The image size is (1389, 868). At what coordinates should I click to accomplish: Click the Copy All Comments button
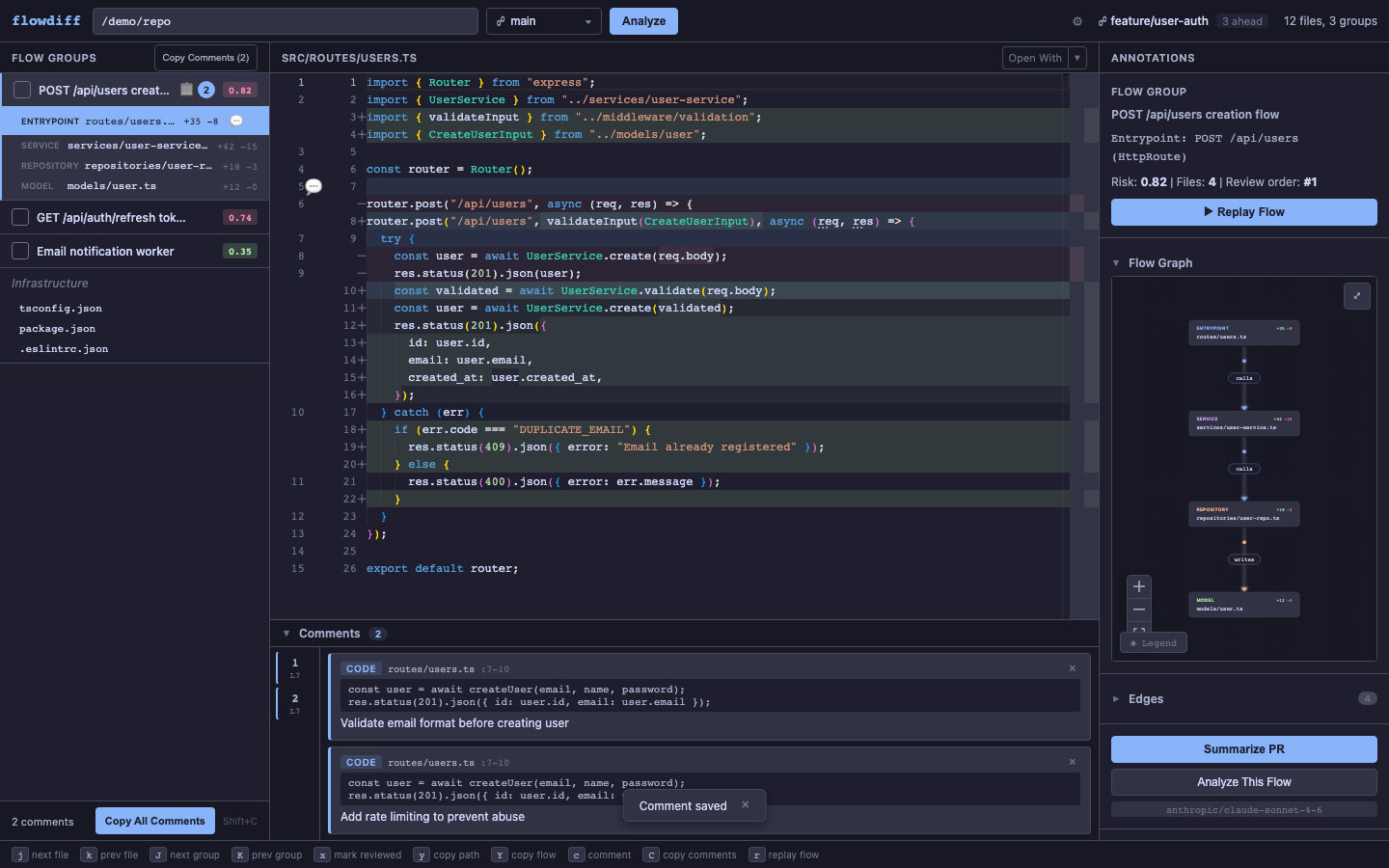tap(155, 821)
